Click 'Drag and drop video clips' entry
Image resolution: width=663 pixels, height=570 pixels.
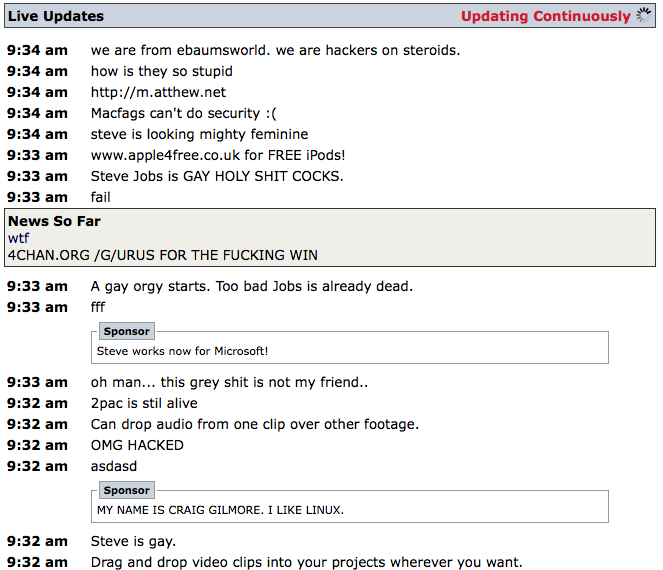(307, 562)
